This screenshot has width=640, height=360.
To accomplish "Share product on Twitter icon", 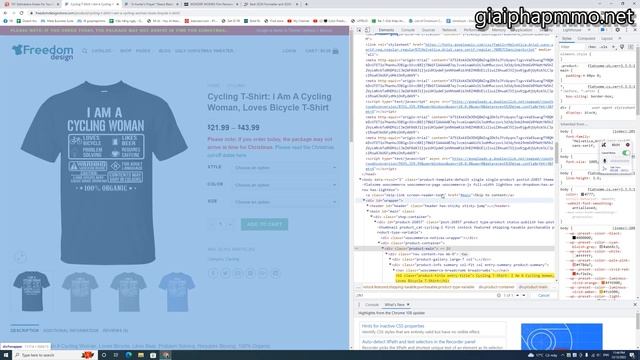I will 225,273.
